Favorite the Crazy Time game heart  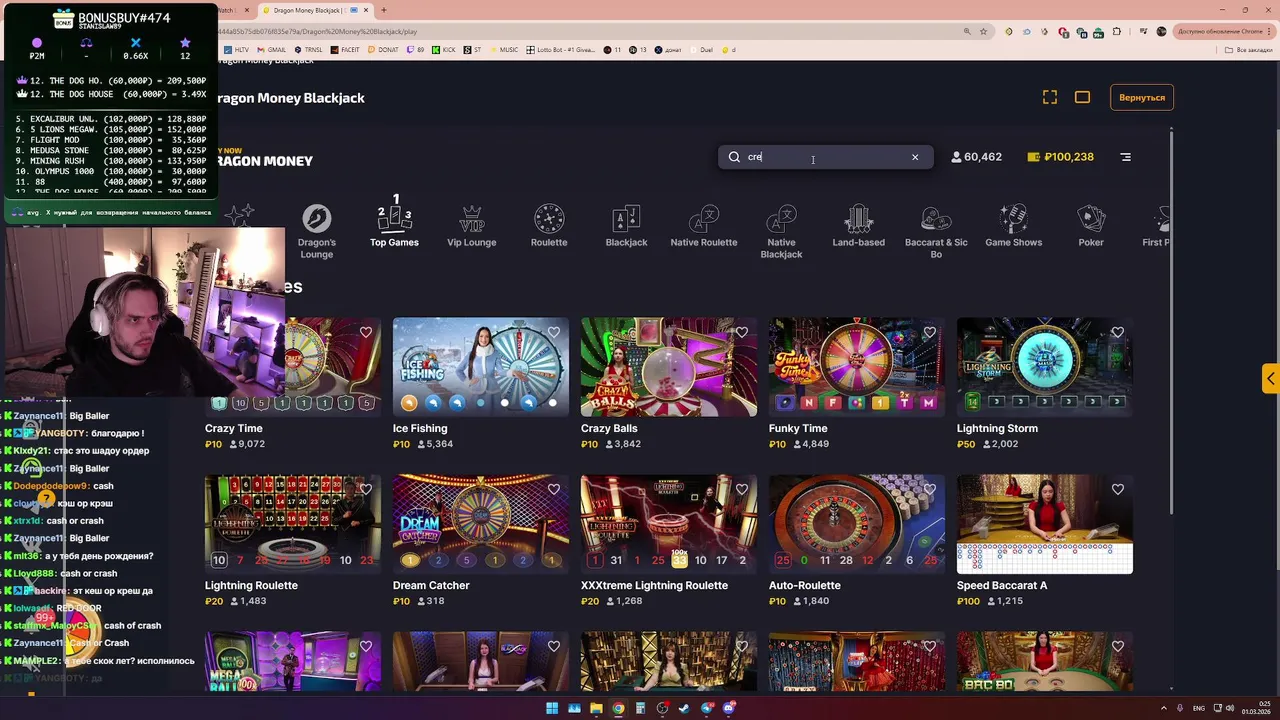pyautogui.click(x=366, y=332)
